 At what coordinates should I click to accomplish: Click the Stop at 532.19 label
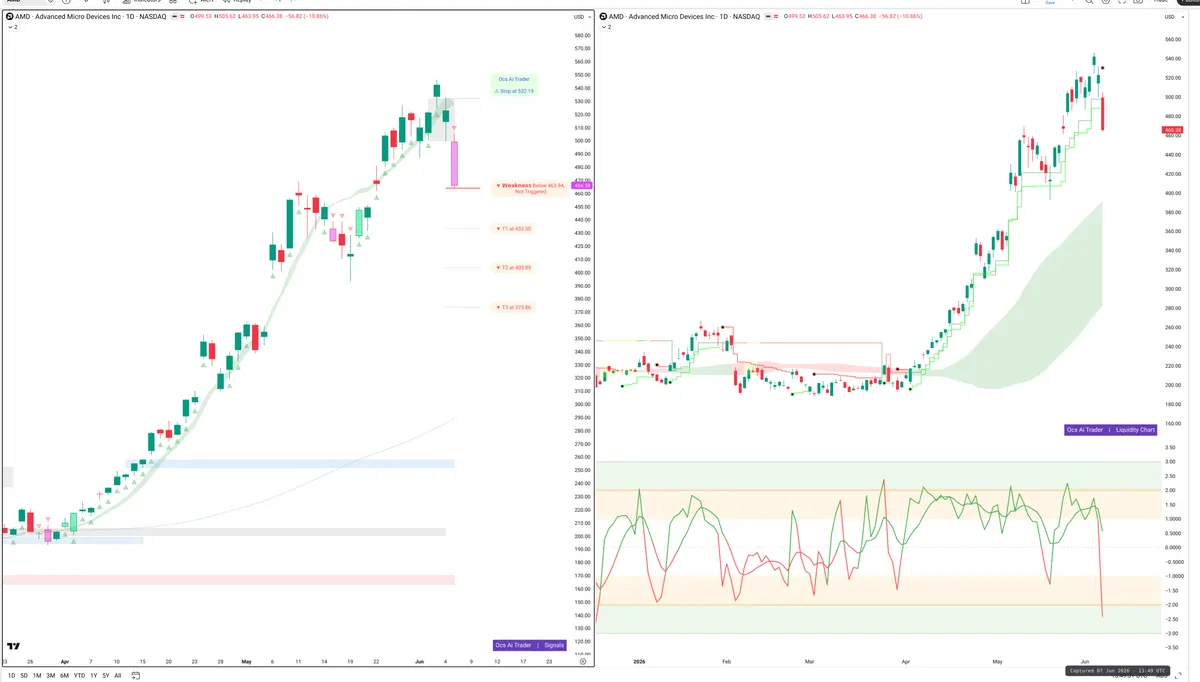pos(514,91)
